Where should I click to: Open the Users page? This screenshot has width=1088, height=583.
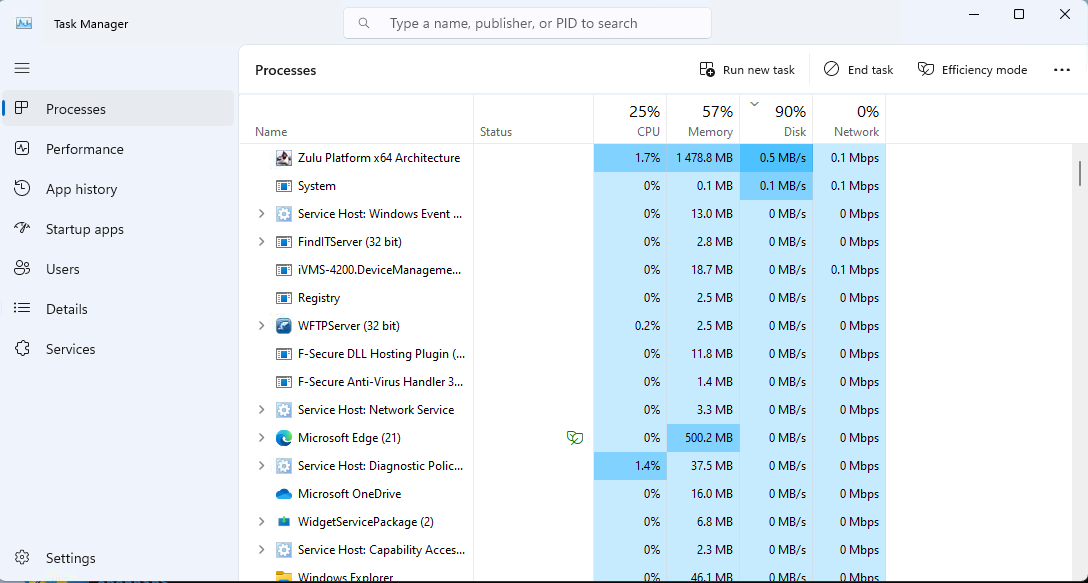(x=118, y=269)
